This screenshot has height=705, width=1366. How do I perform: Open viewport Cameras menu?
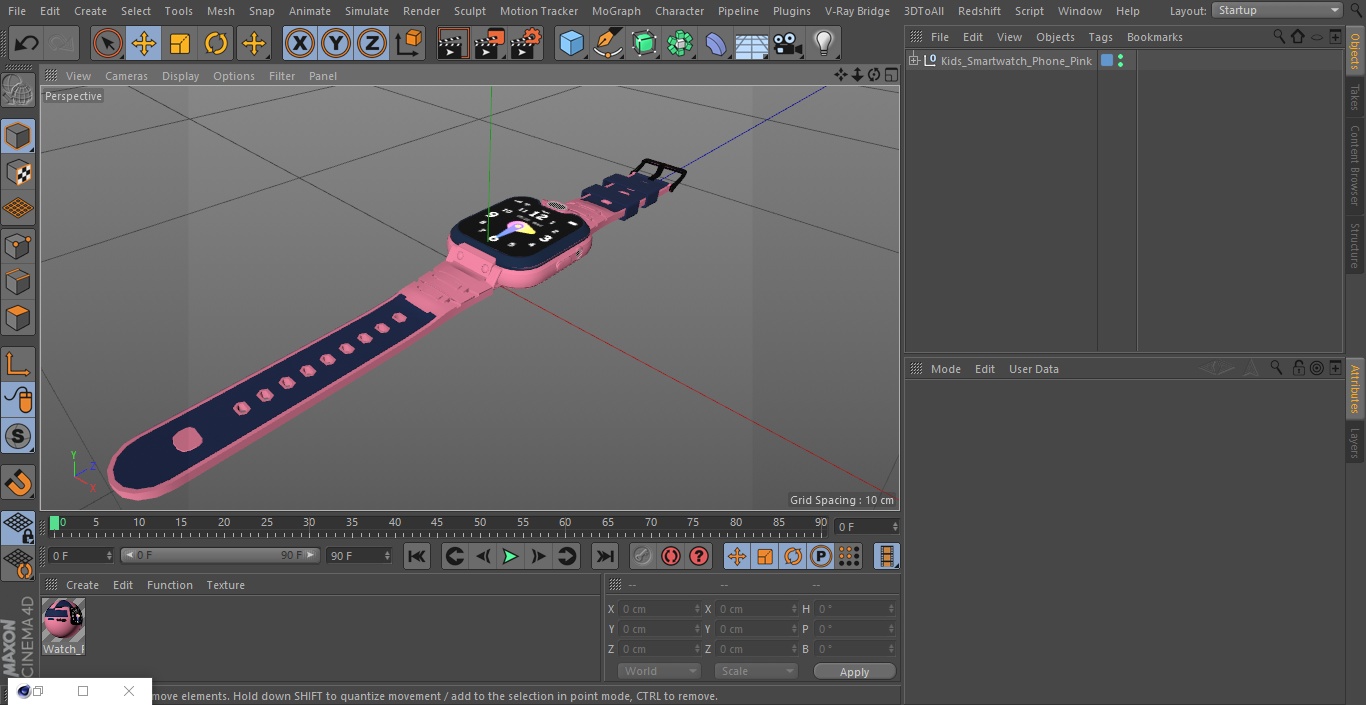(x=126, y=76)
